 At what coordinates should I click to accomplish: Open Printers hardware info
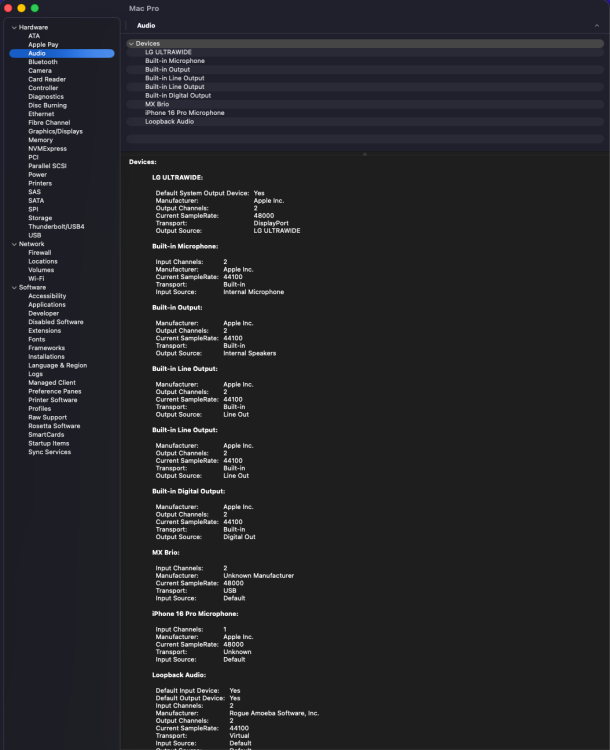40,183
